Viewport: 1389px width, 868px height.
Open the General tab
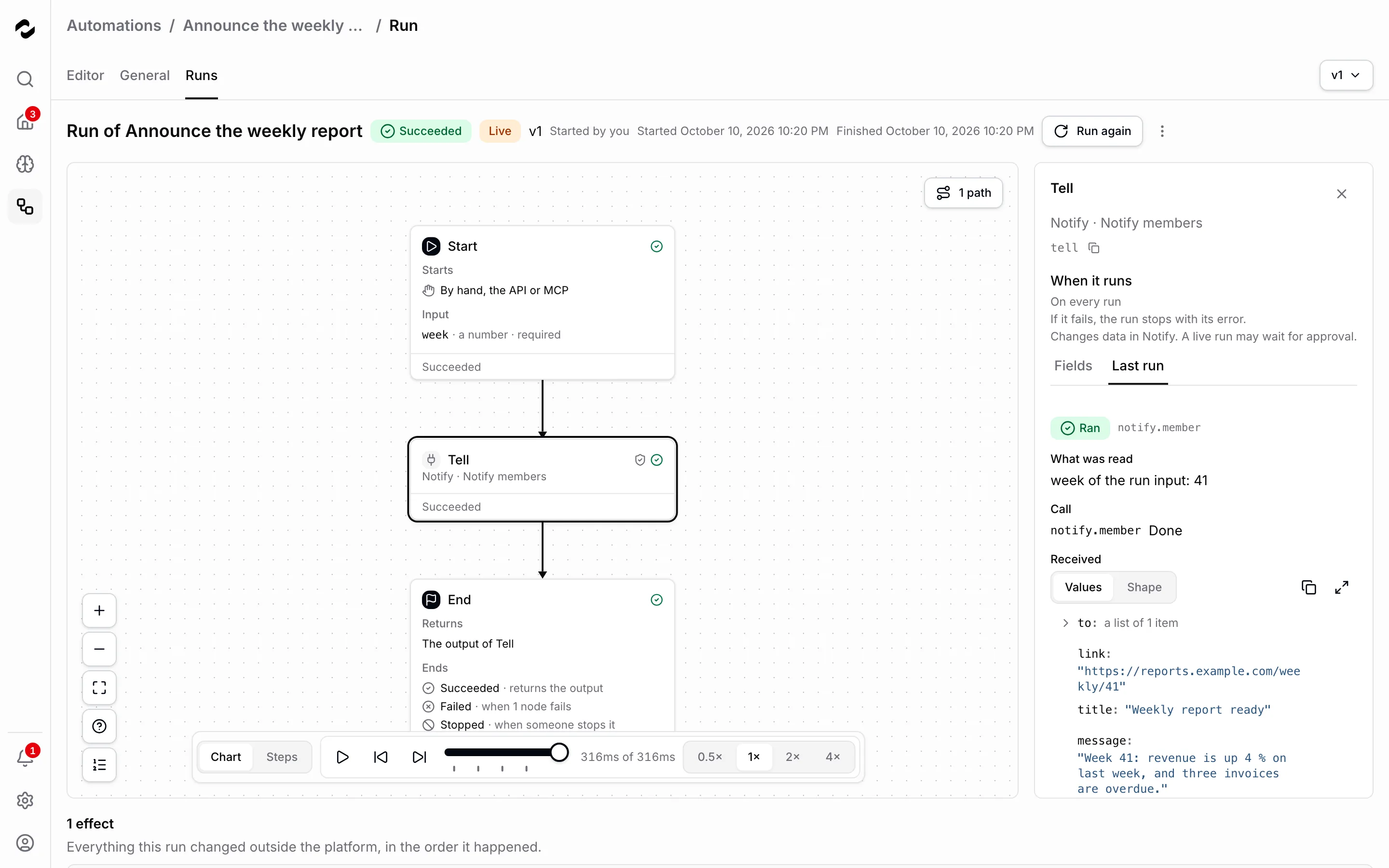tap(145, 75)
